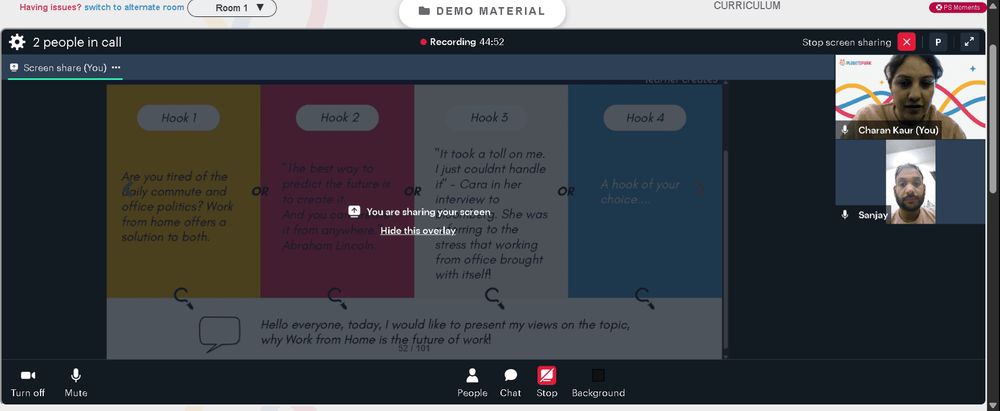Click the red X to stop screen sharing
Image resolution: width=1000 pixels, height=411 pixels.
[906, 42]
